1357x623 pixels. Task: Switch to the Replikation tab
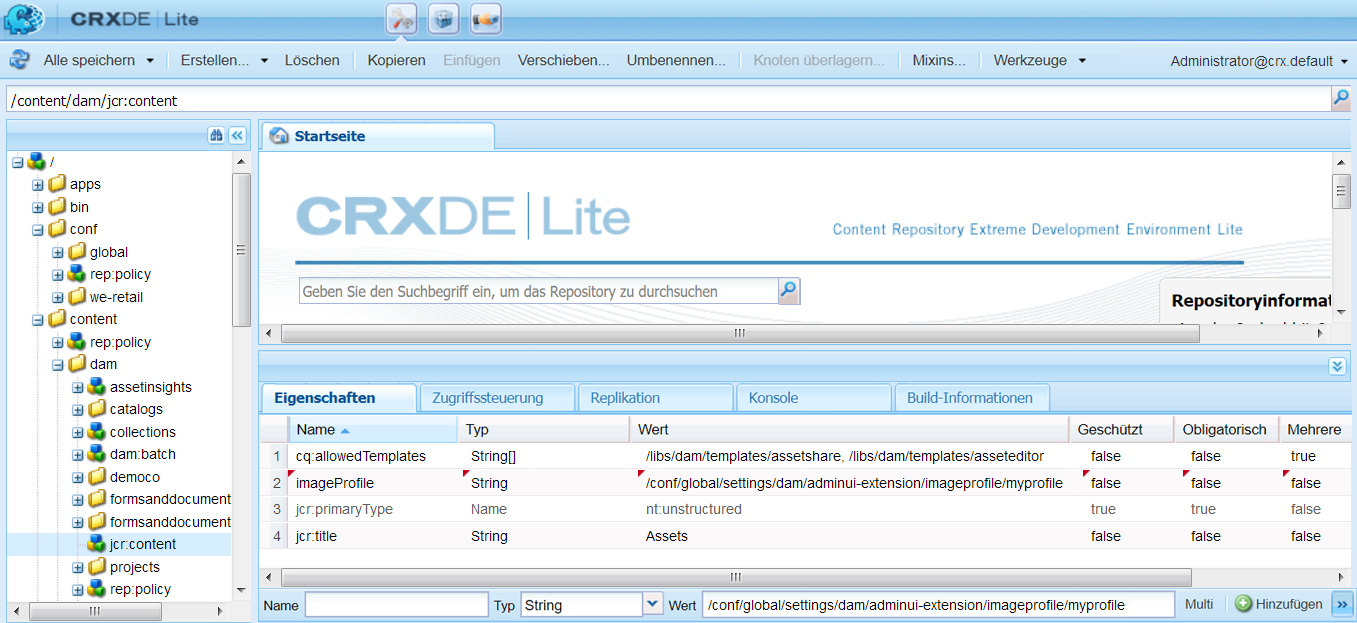point(656,398)
